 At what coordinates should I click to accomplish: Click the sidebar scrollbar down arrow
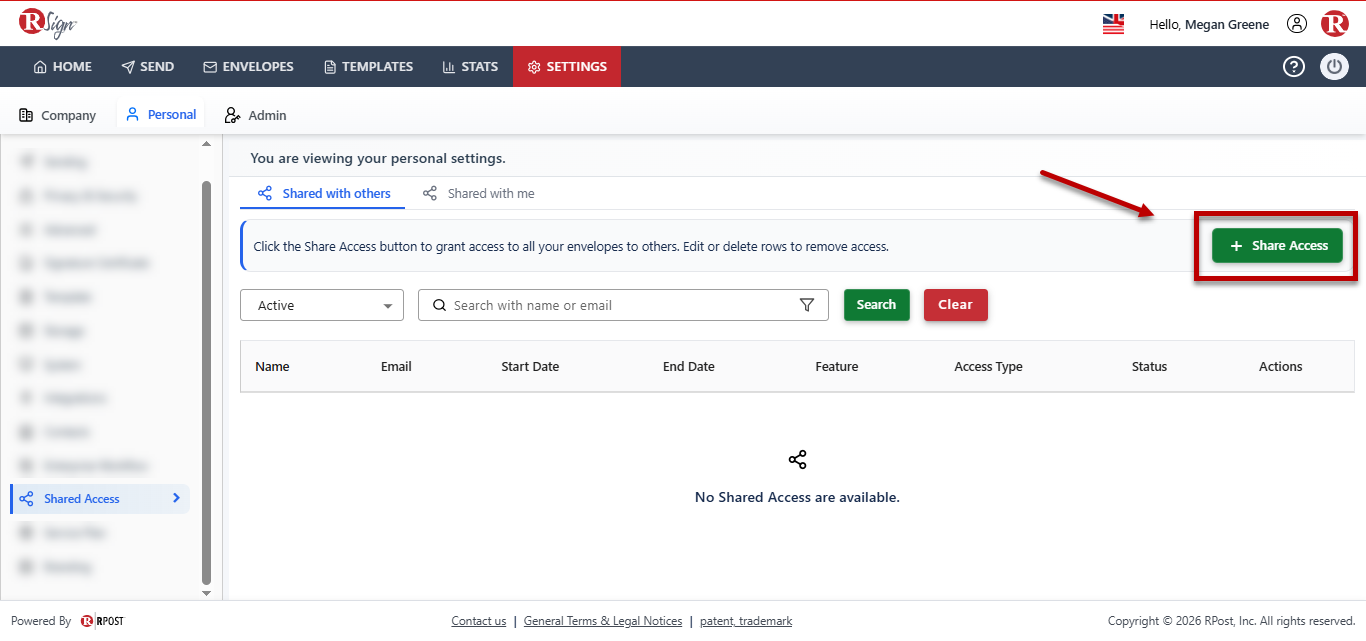[x=207, y=593]
